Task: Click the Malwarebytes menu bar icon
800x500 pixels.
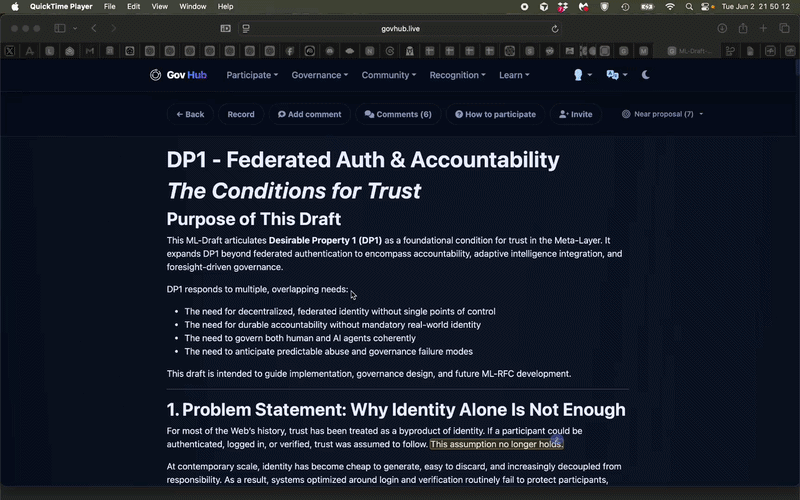Action: tap(584, 7)
